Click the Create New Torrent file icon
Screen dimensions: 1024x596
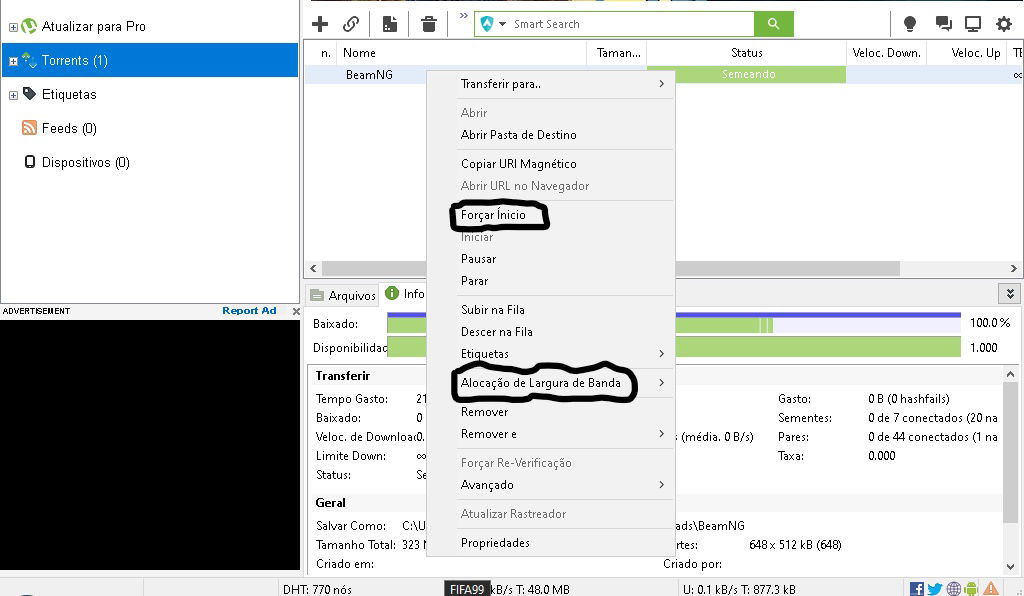coord(390,24)
